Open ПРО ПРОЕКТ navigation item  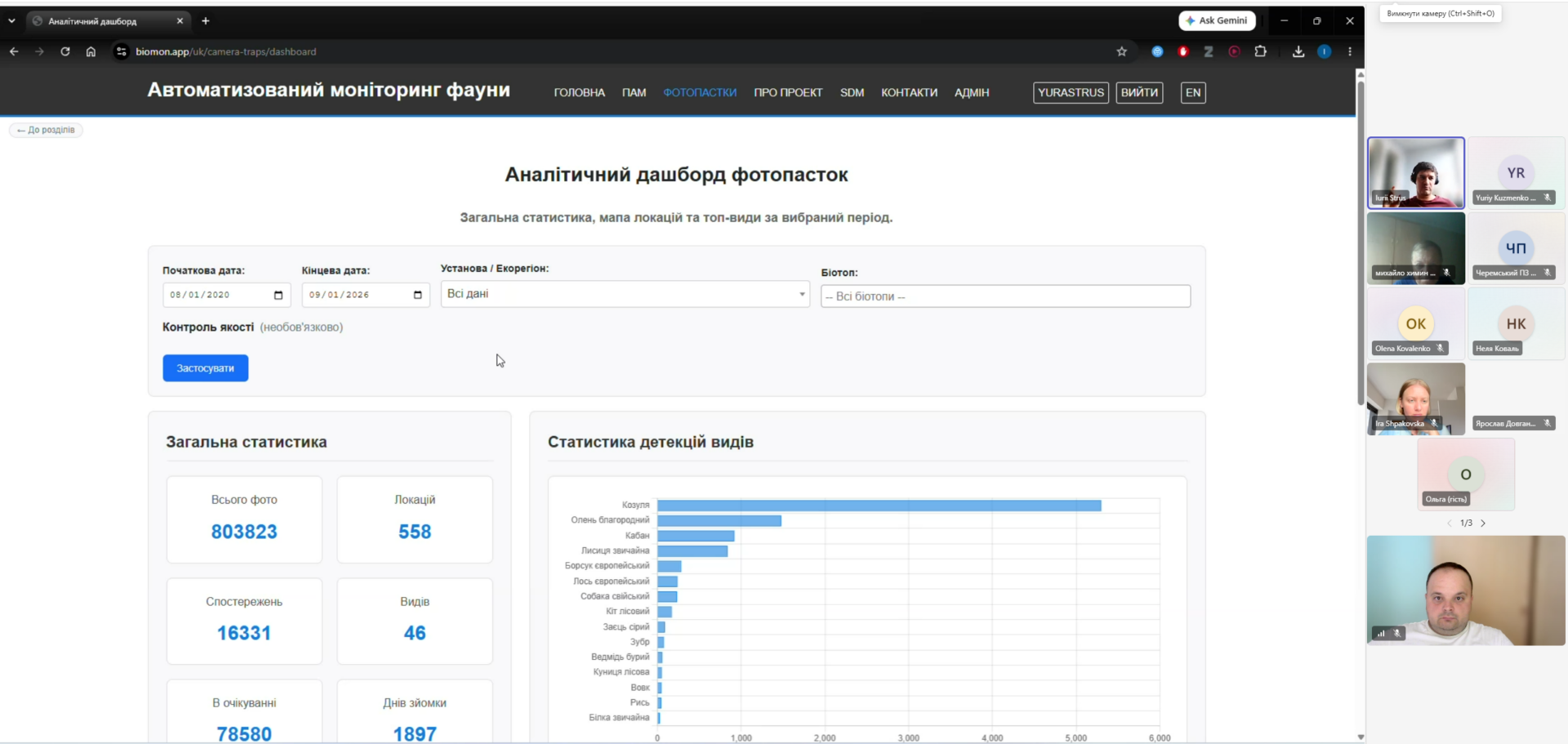tap(788, 92)
